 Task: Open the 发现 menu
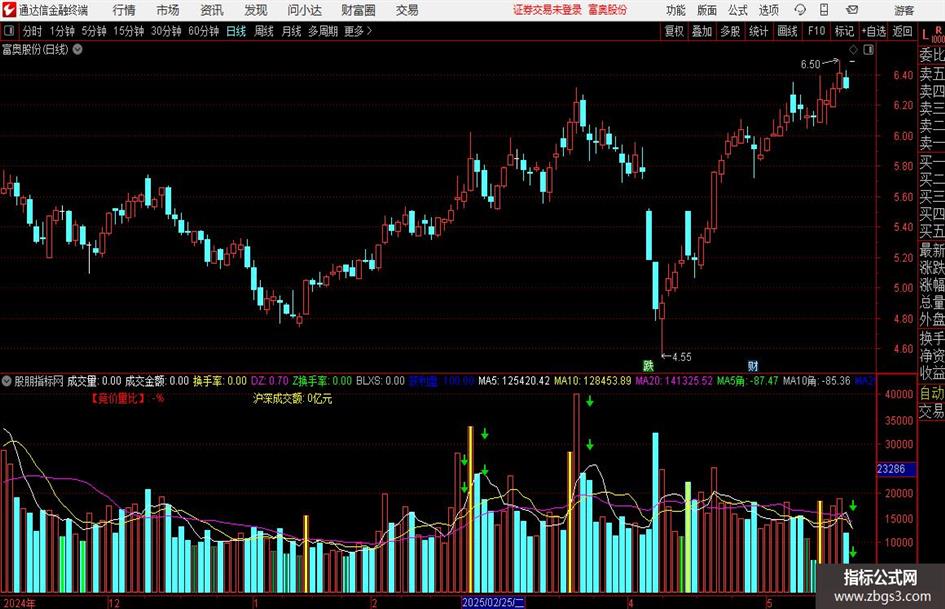click(256, 10)
